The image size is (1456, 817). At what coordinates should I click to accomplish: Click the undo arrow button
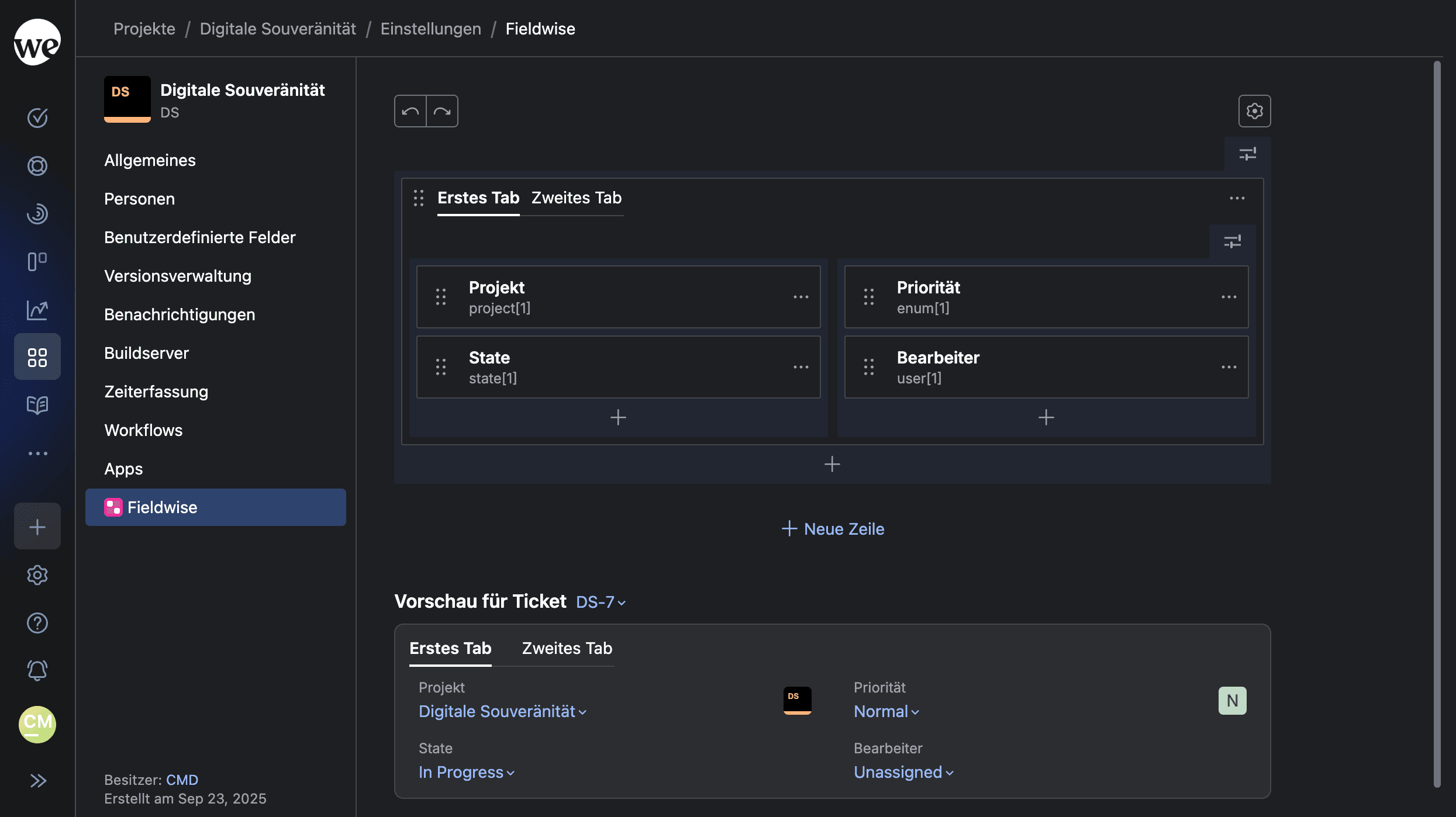click(410, 111)
